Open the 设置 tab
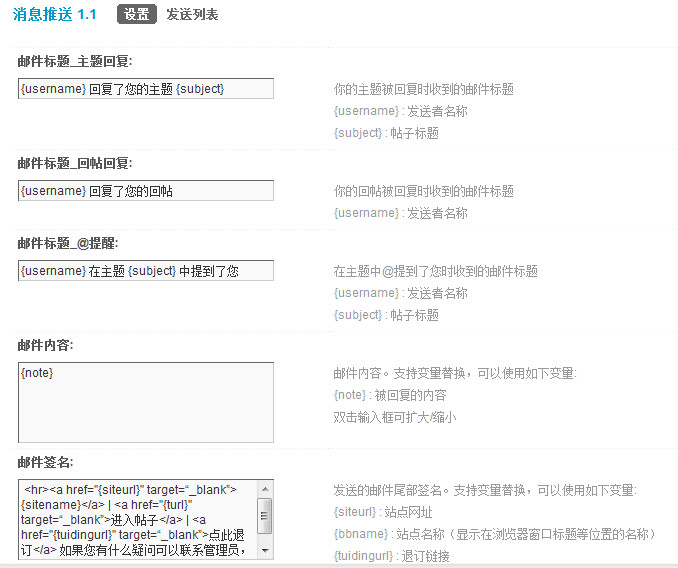678x568 pixels. (x=137, y=14)
